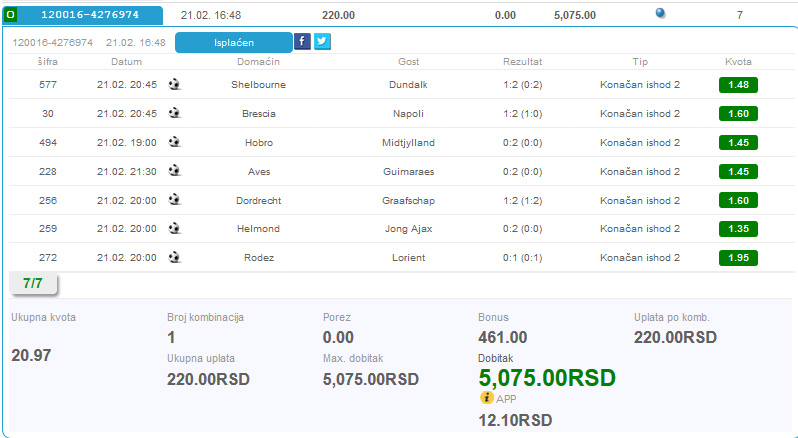798x438 pixels.
Task: Click soccer ball icon in Rodez row
Action: 175,257
